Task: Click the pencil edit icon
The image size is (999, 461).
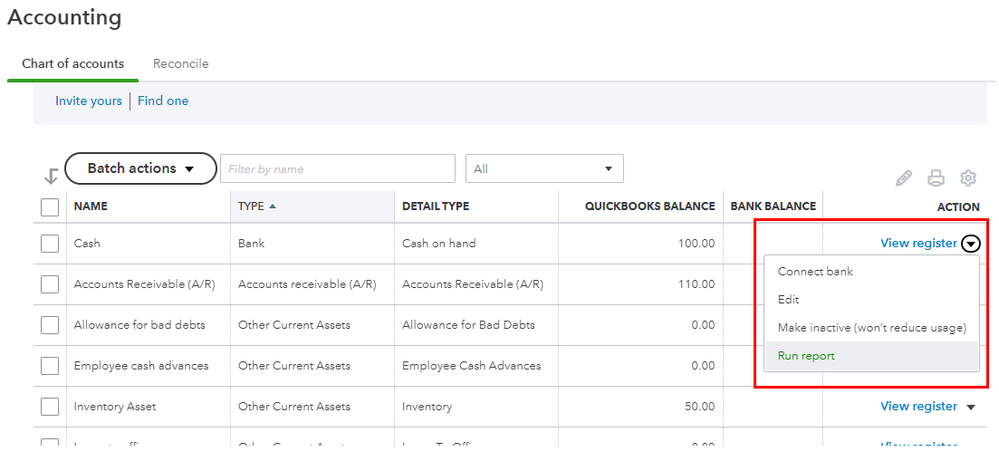Action: point(904,179)
